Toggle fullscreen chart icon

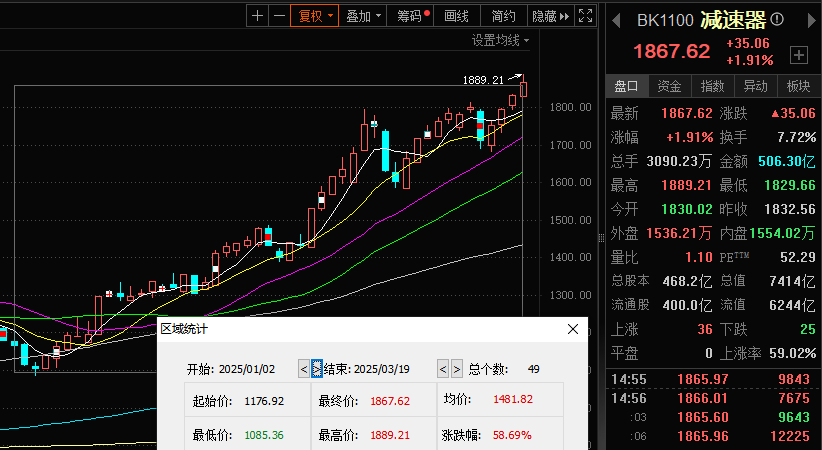[586, 16]
